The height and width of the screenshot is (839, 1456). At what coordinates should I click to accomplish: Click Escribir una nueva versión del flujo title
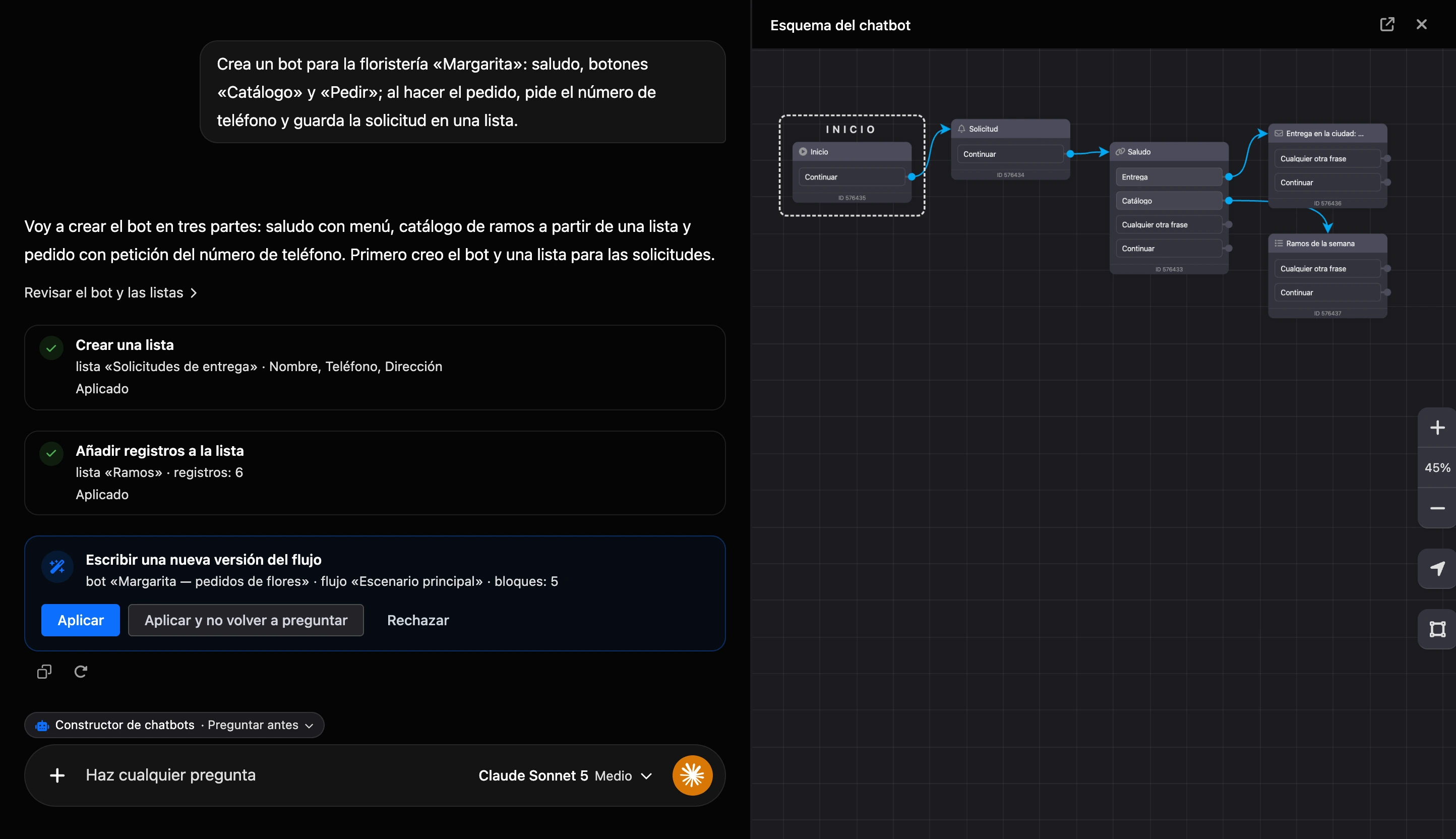[x=203, y=560]
